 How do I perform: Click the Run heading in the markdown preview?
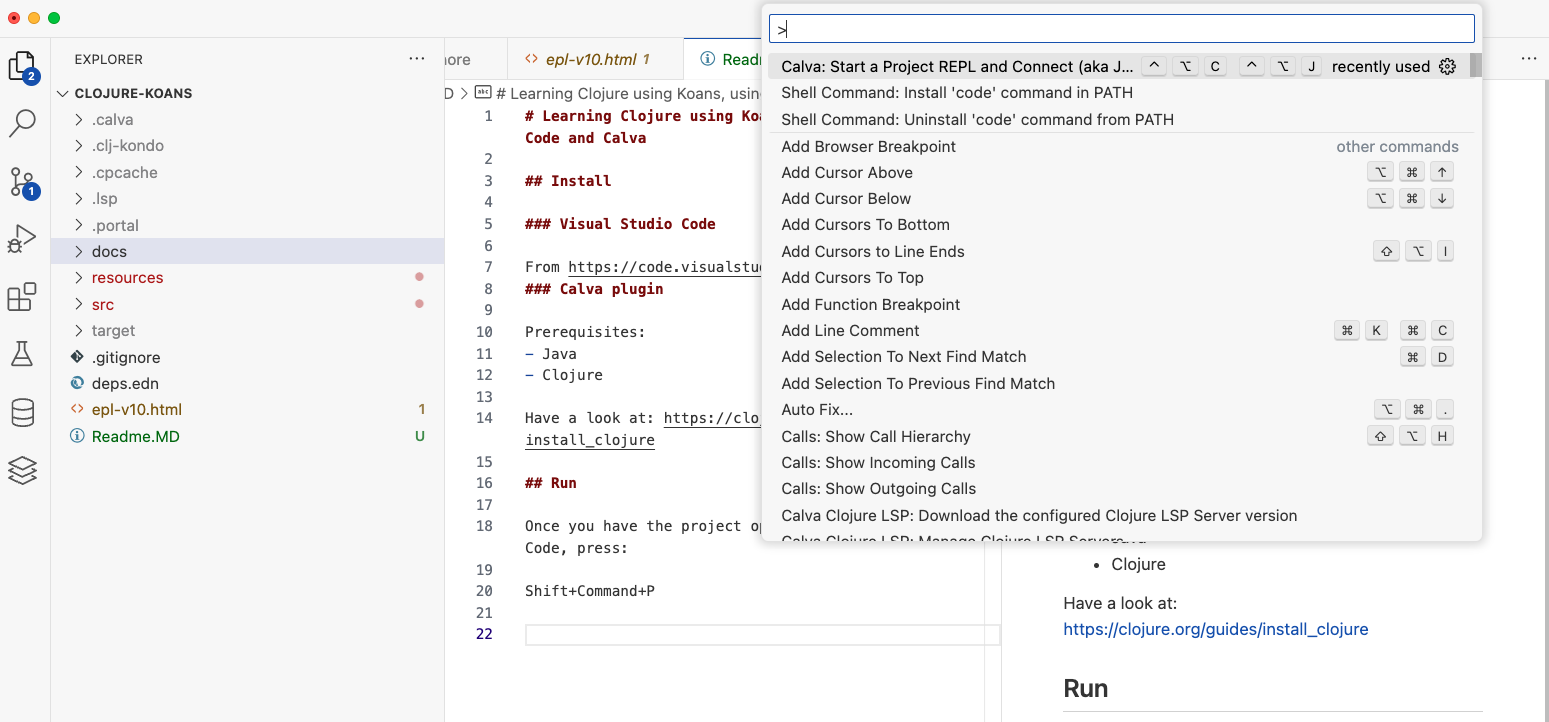tap(1085, 688)
